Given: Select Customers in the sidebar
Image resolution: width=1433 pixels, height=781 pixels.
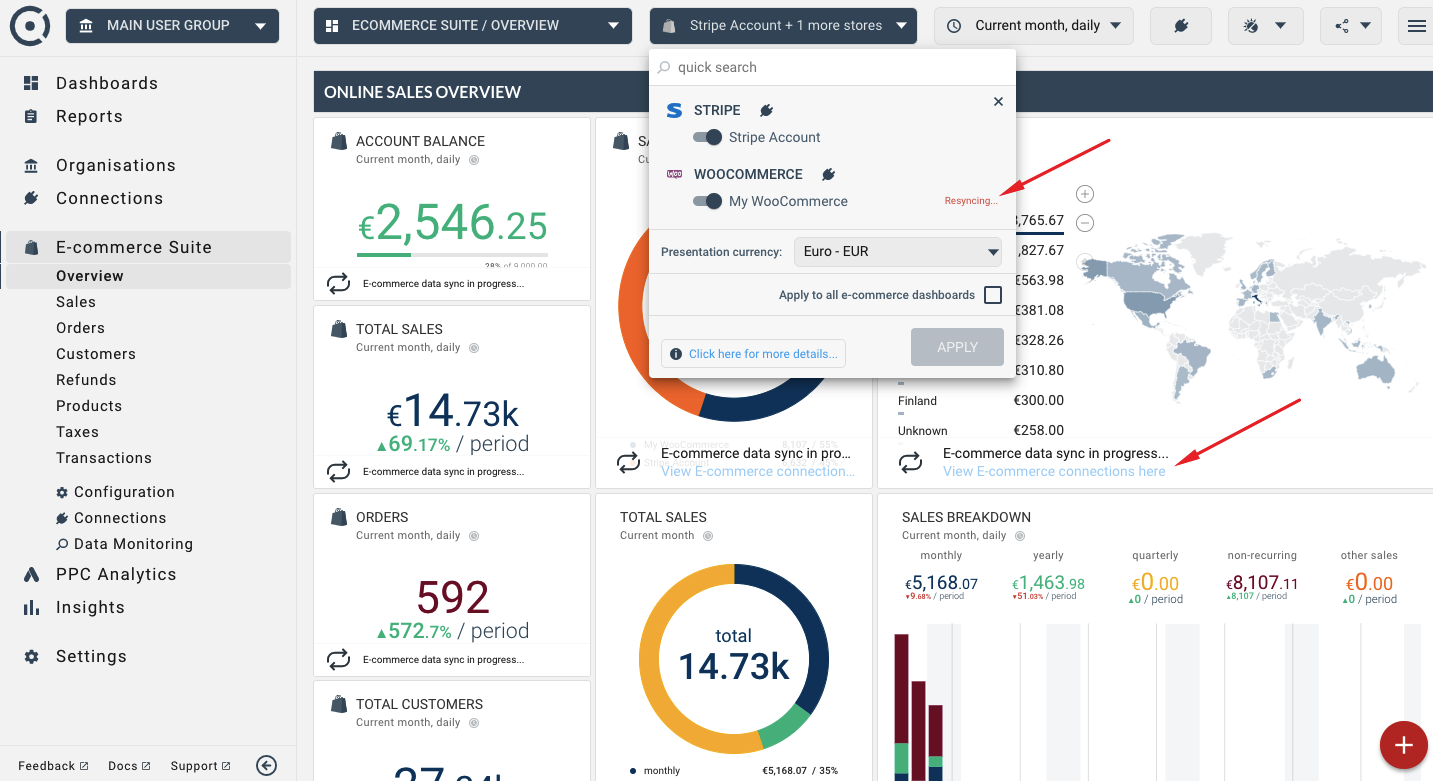Looking at the screenshot, I should pyautogui.click(x=96, y=354).
